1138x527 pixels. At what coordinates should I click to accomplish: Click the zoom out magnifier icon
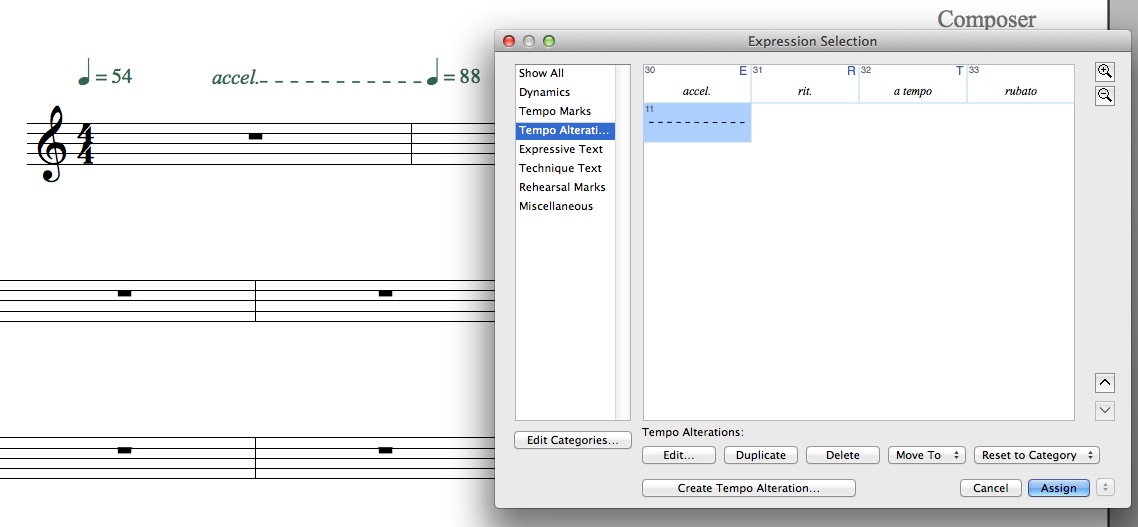point(1105,95)
